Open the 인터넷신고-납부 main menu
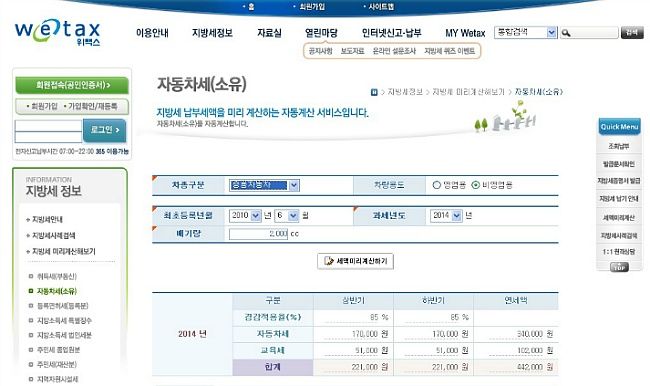The width and height of the screenshot is (650, 386). point(391,33)
